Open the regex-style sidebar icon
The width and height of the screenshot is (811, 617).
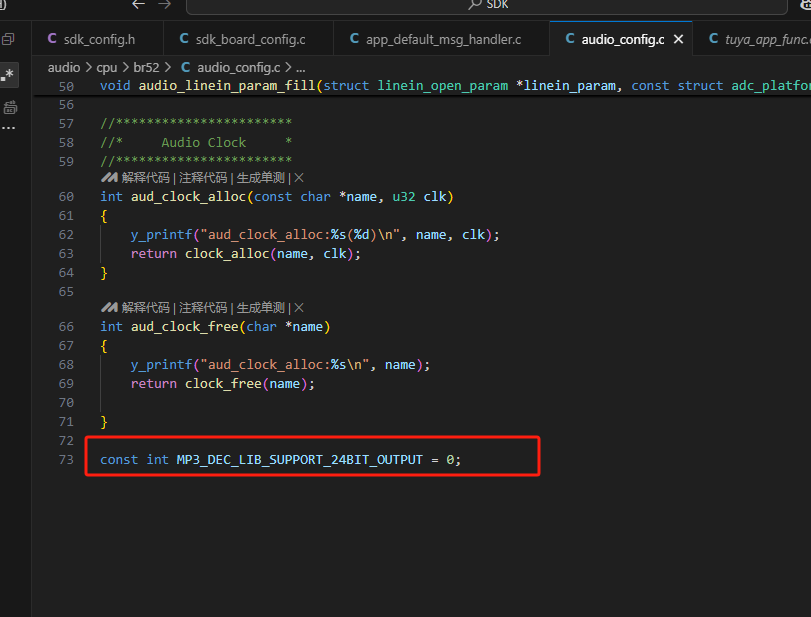[8, 75]
